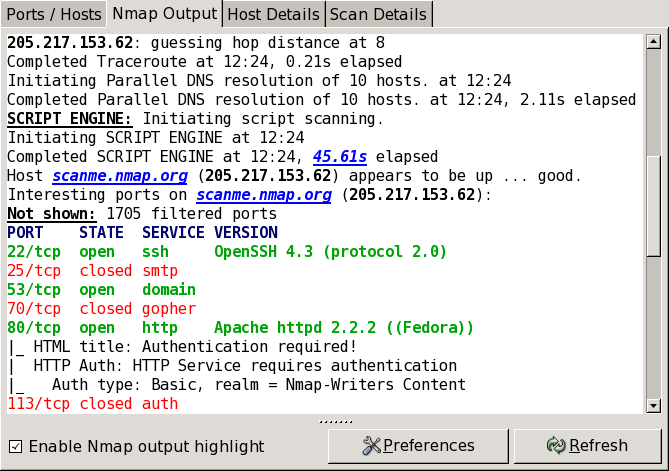Click the wrench icon on the Preferences button
669x471 pixels.
click(x=372, y=446)
